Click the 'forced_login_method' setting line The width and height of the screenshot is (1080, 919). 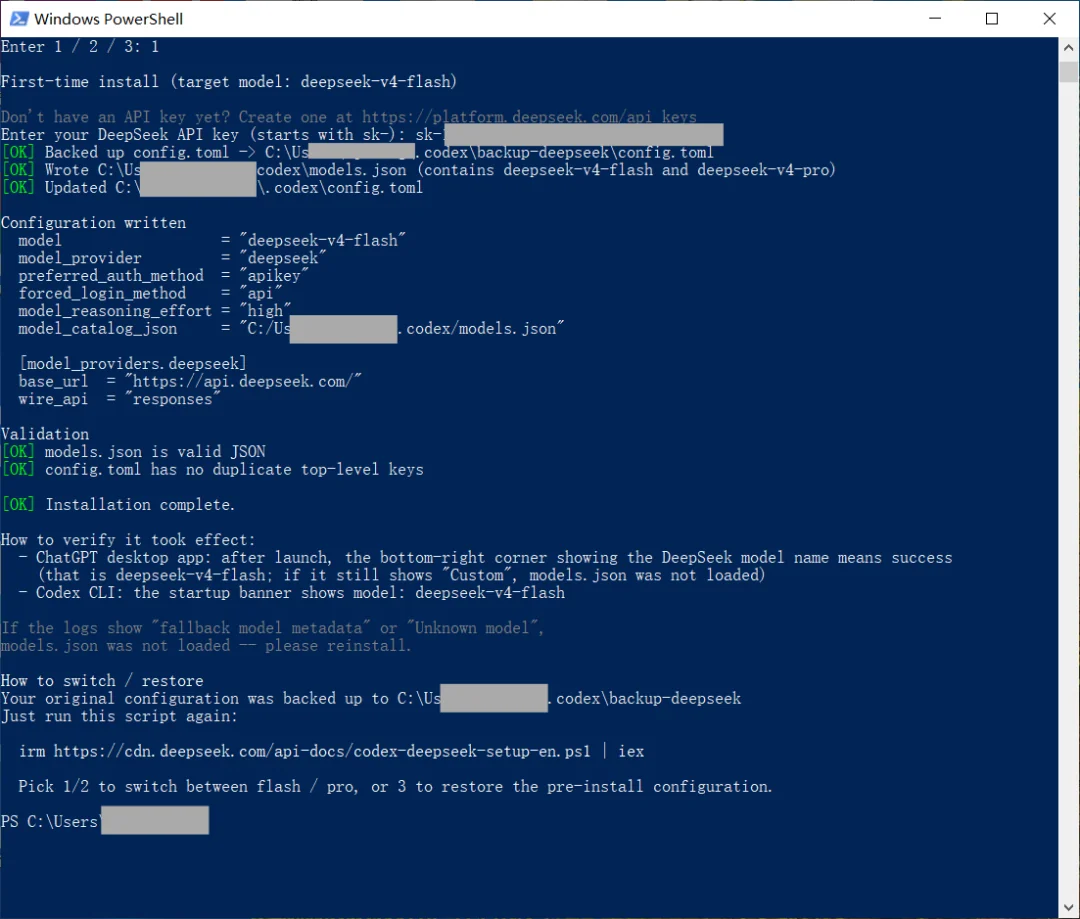pyautogui.click(x=150, y=293)
